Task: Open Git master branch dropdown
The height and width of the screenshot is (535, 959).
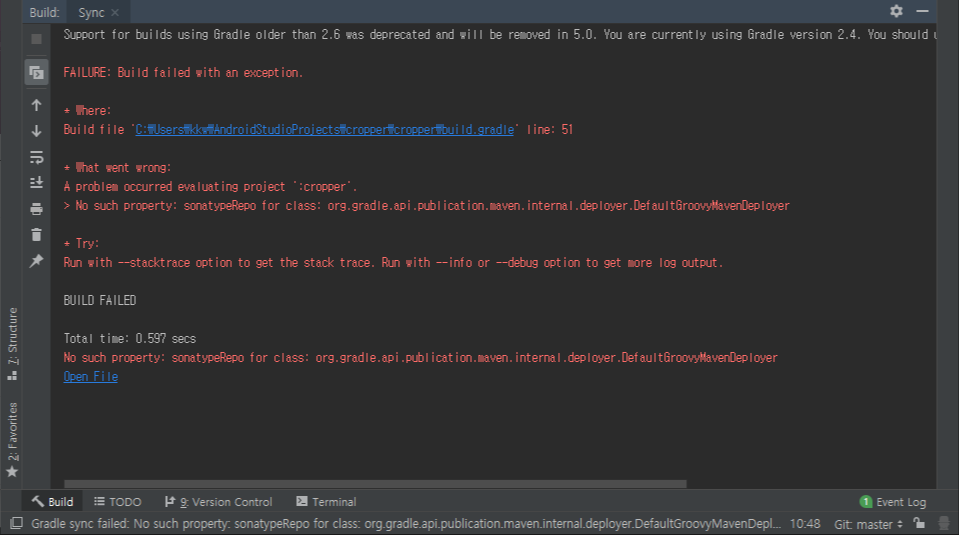Action: tap(868, 524)
